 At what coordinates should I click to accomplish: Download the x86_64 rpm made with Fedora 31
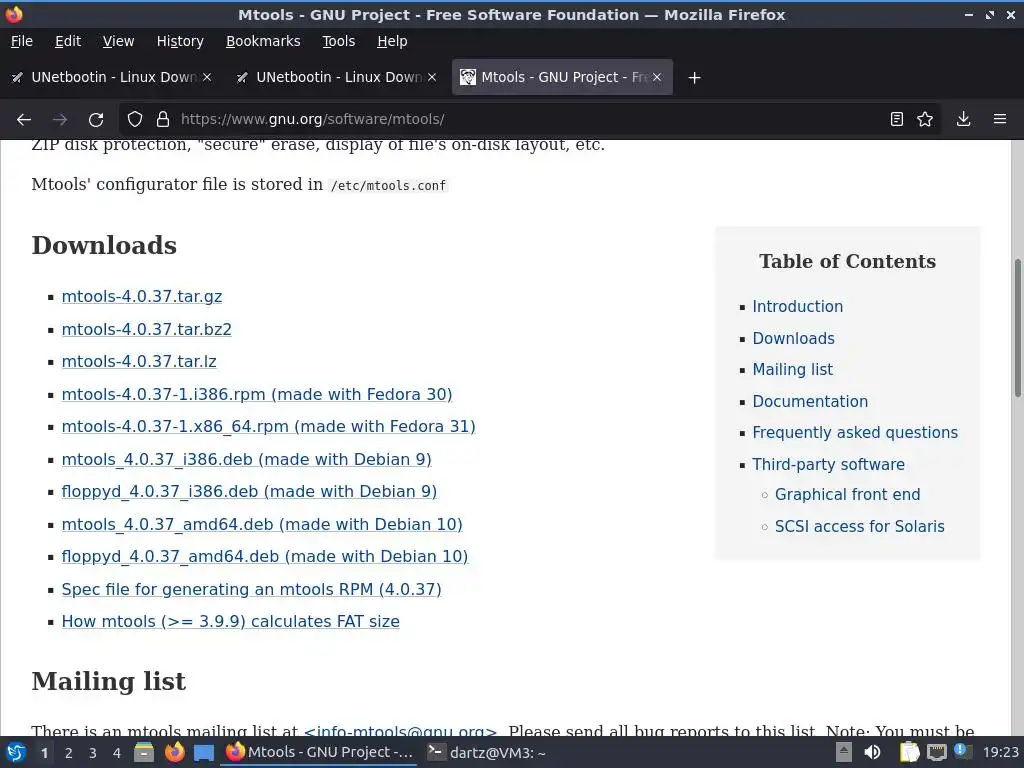click(x=268, y=426)
